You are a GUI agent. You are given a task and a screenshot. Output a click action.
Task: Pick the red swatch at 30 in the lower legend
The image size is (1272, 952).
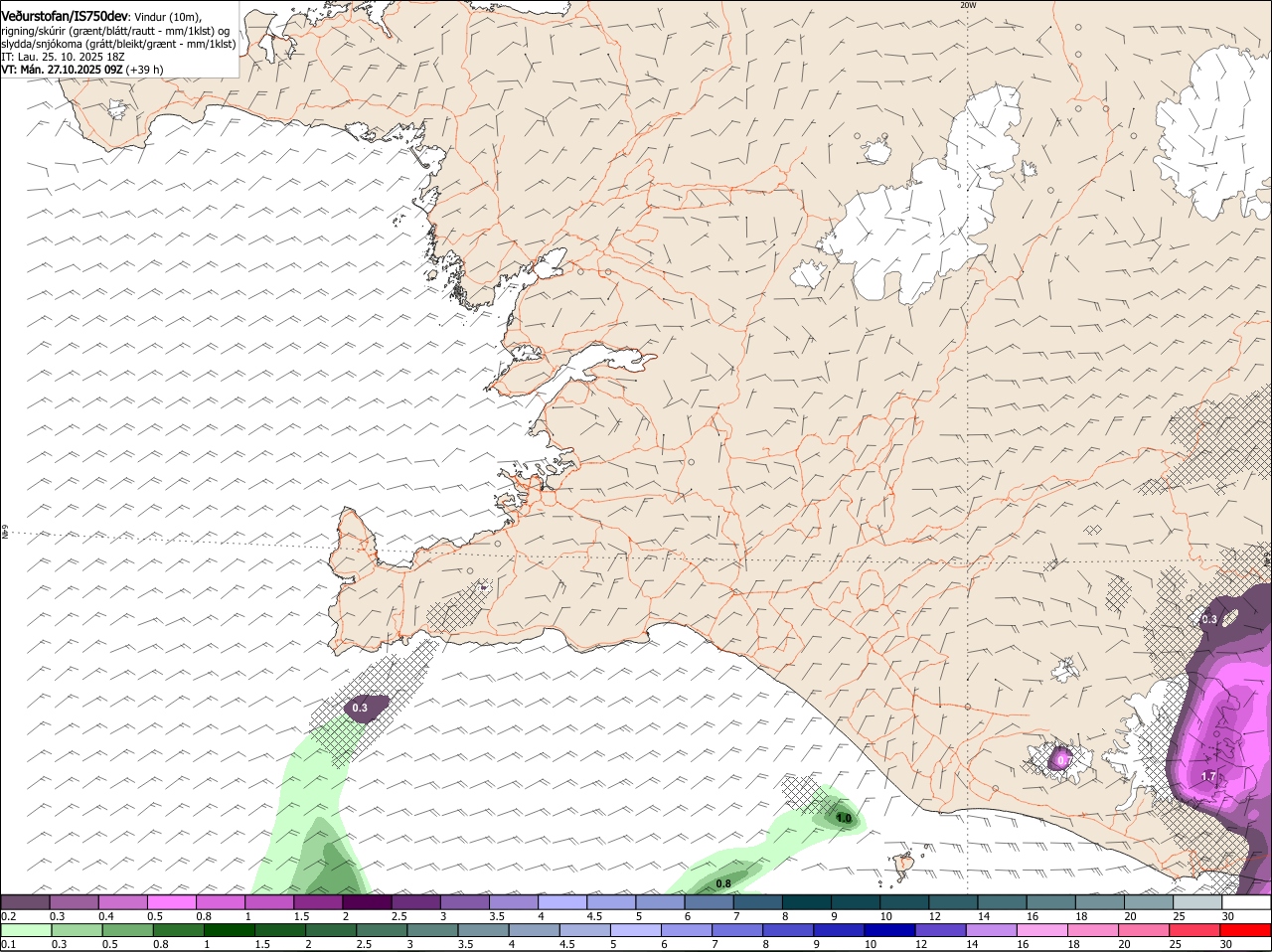point(1246,930)
